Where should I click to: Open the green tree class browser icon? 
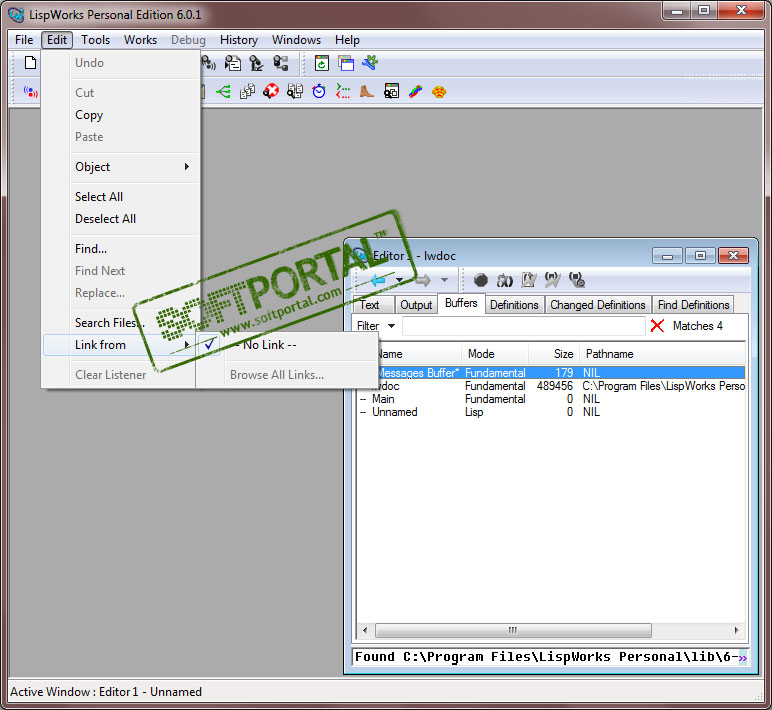(223, 92)
